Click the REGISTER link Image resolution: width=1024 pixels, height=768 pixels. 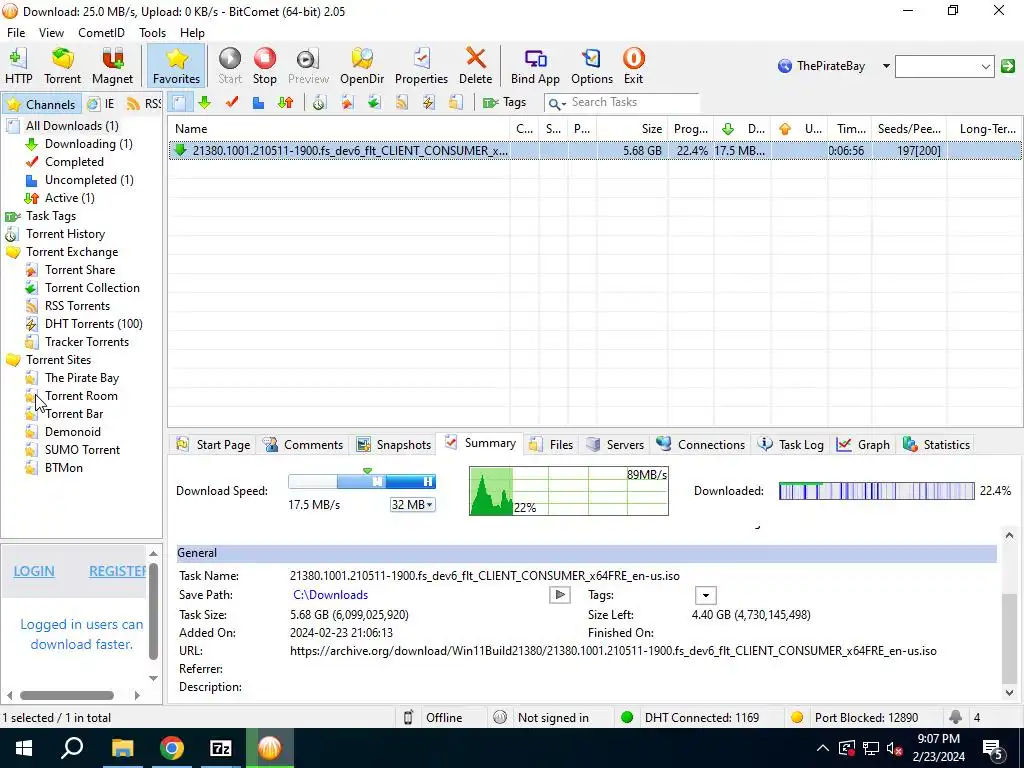click(118, 571)
